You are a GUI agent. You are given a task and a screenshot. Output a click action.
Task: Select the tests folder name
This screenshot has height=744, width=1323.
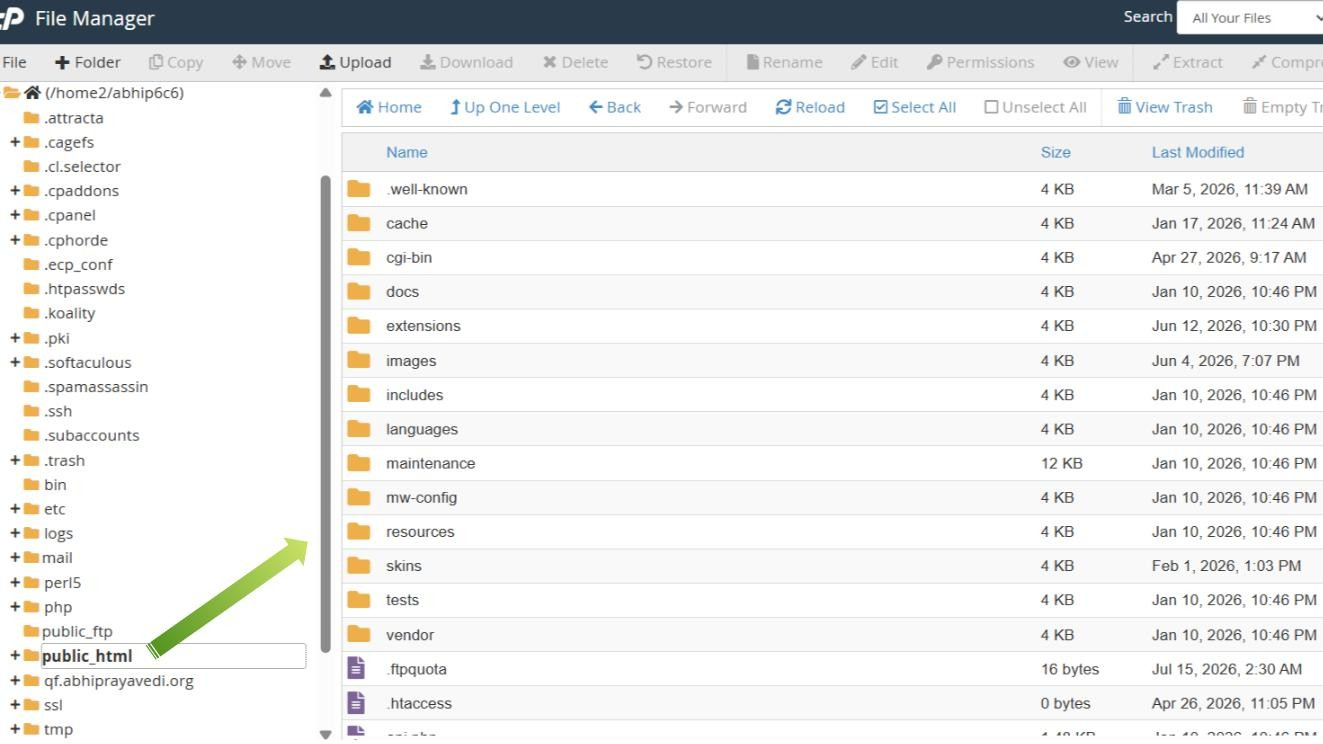[403, 600]
